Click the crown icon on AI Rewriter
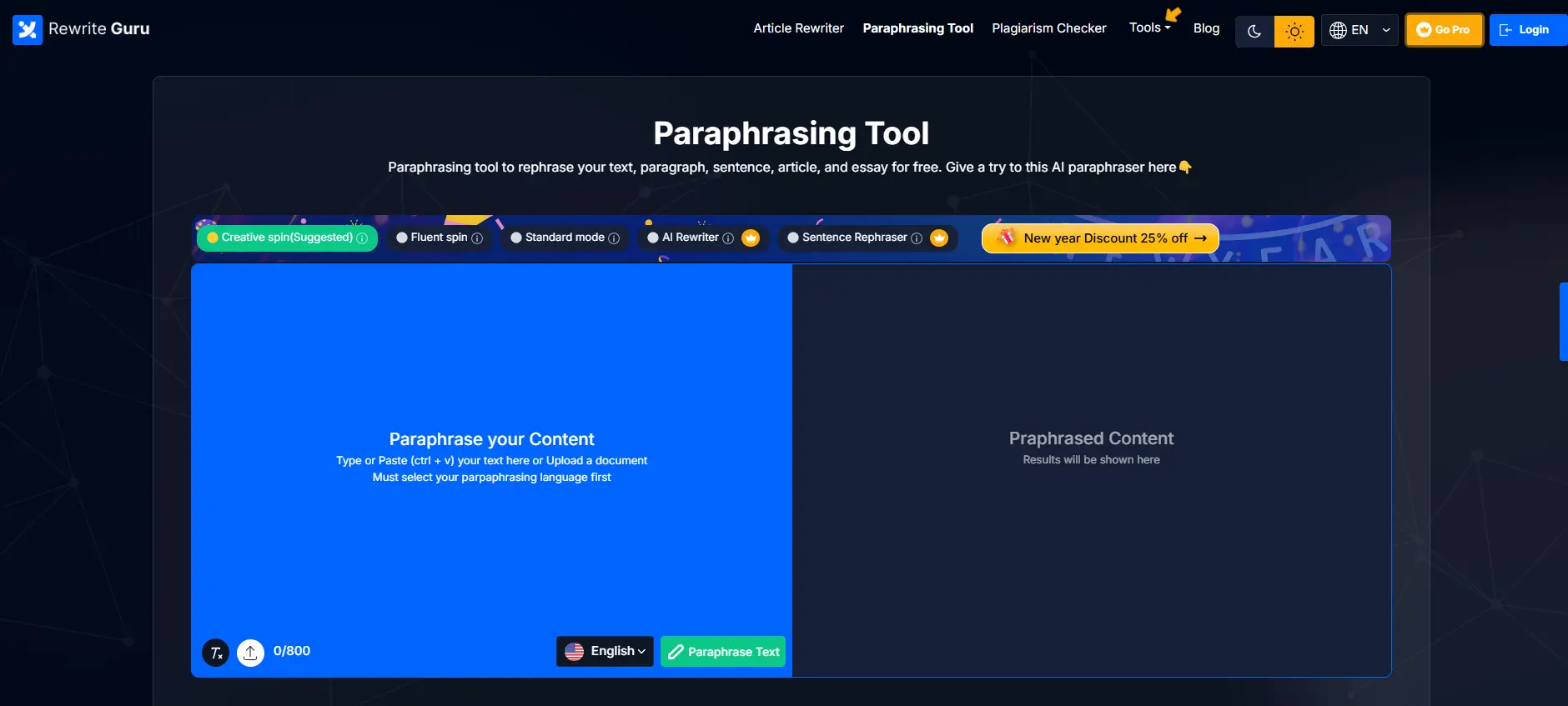 751,238
